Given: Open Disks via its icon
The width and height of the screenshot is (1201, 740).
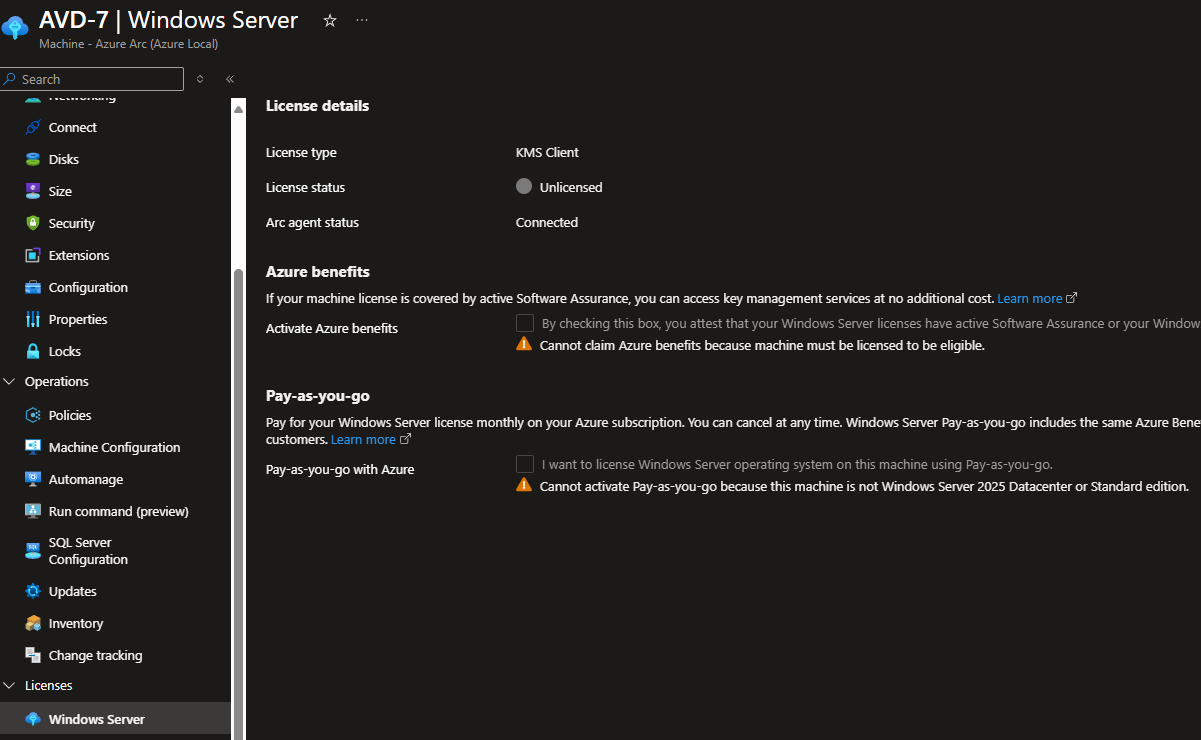Looking at the screenshot, I should click(33, 159).
